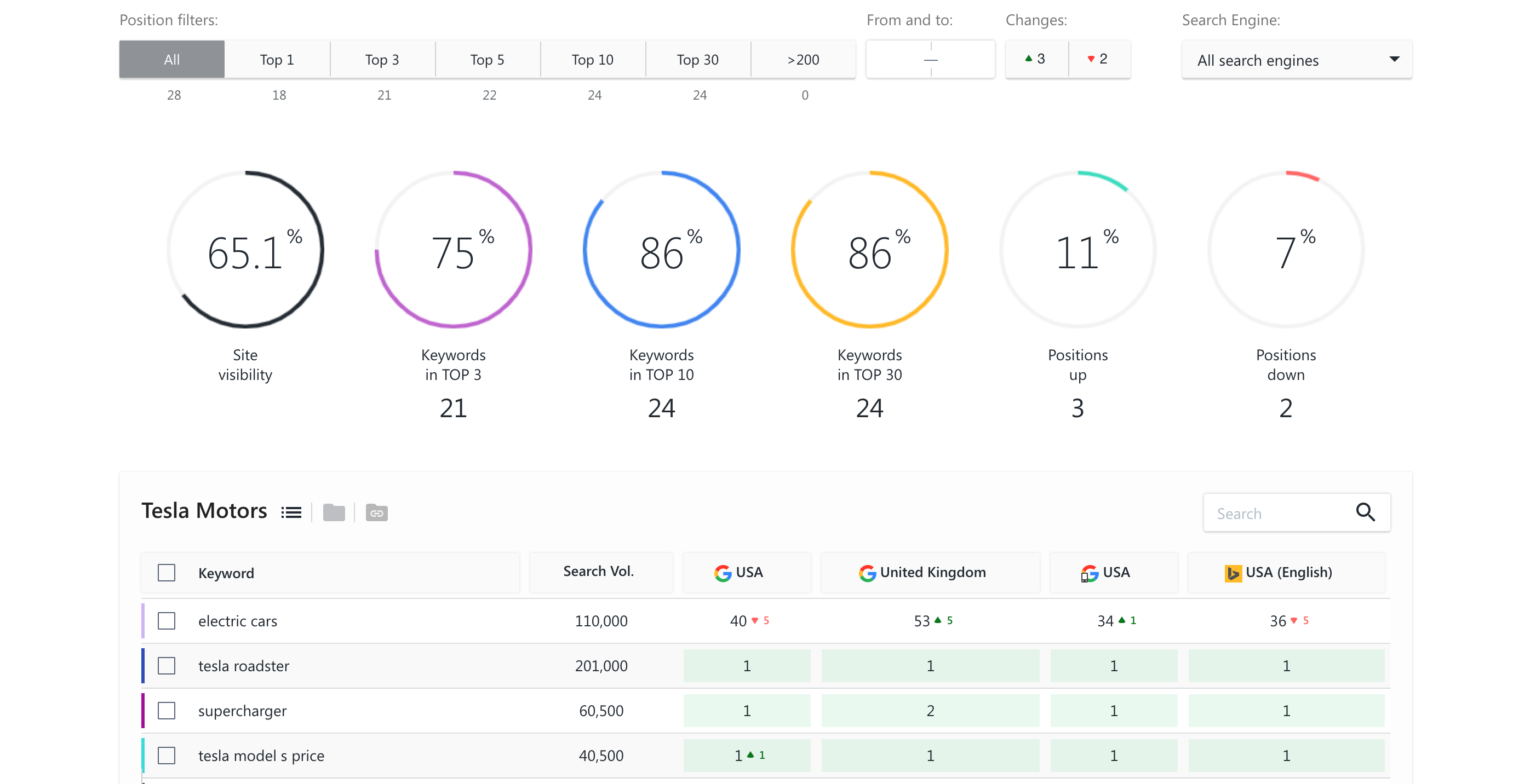Click the Google icon in the United Kingdom column

click(x=866, y=572)
